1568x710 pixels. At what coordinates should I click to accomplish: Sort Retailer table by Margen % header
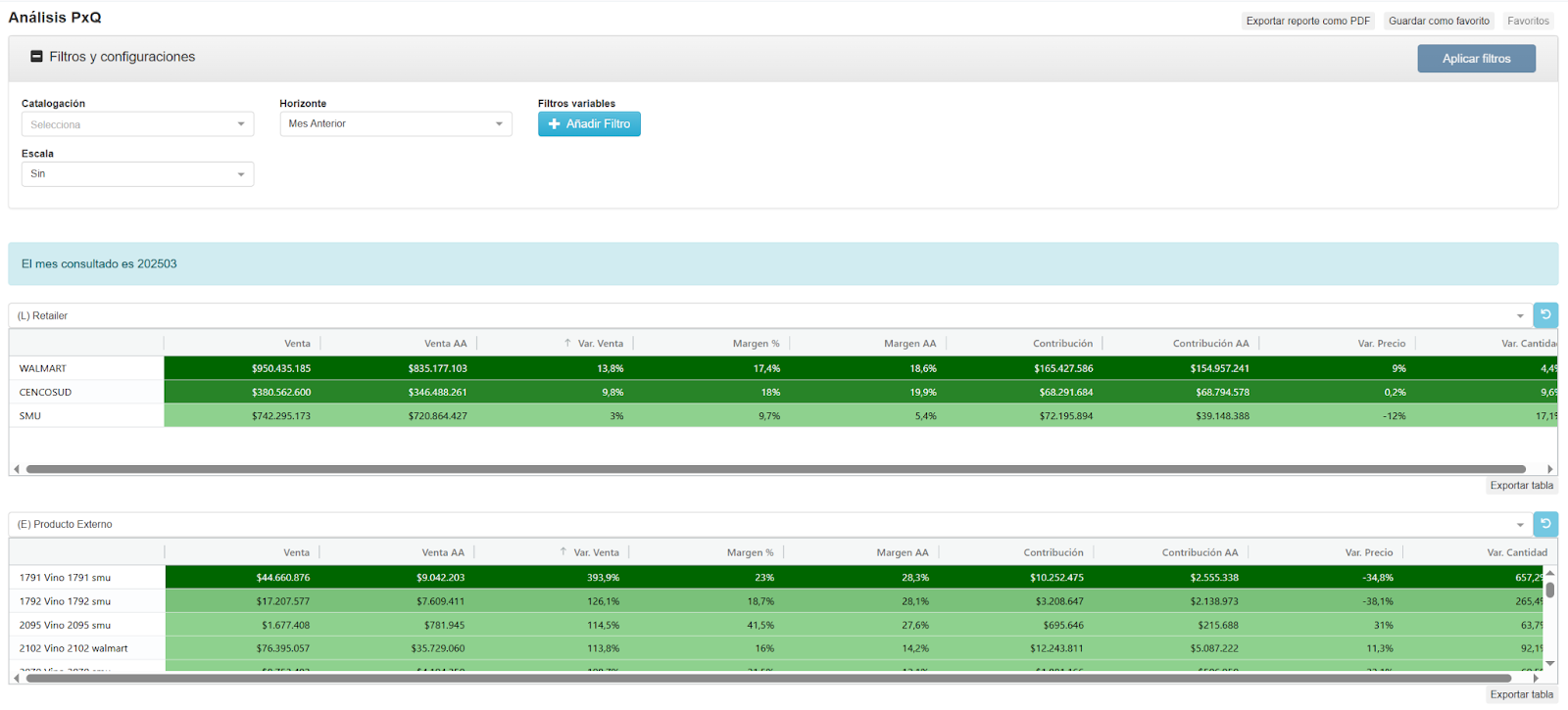pyautogui.click(x=756, y=344)
